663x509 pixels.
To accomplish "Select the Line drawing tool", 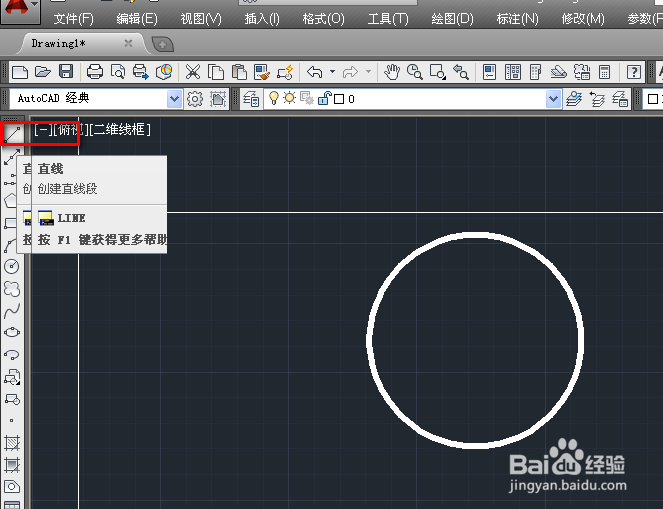I will click(12, 134).
